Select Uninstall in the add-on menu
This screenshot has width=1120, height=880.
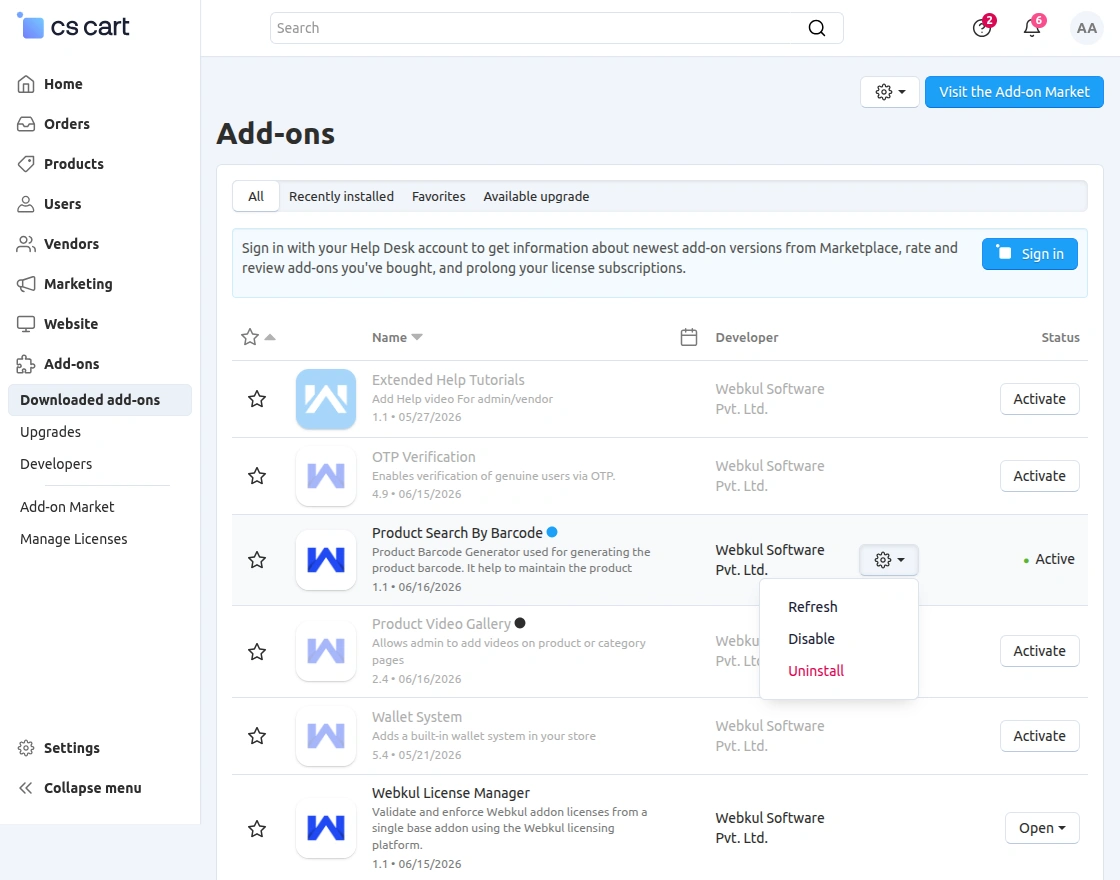(816, 671)
